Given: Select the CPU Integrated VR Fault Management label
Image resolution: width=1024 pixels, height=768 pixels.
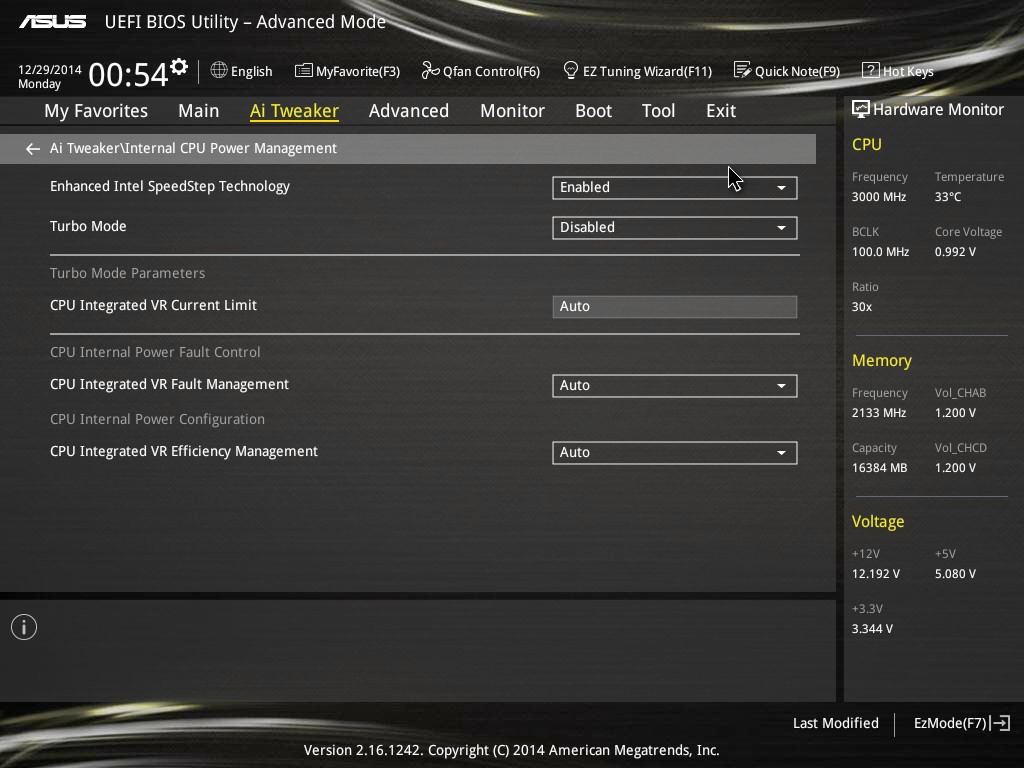Looking at the screenshot, I should click(169, 385).
